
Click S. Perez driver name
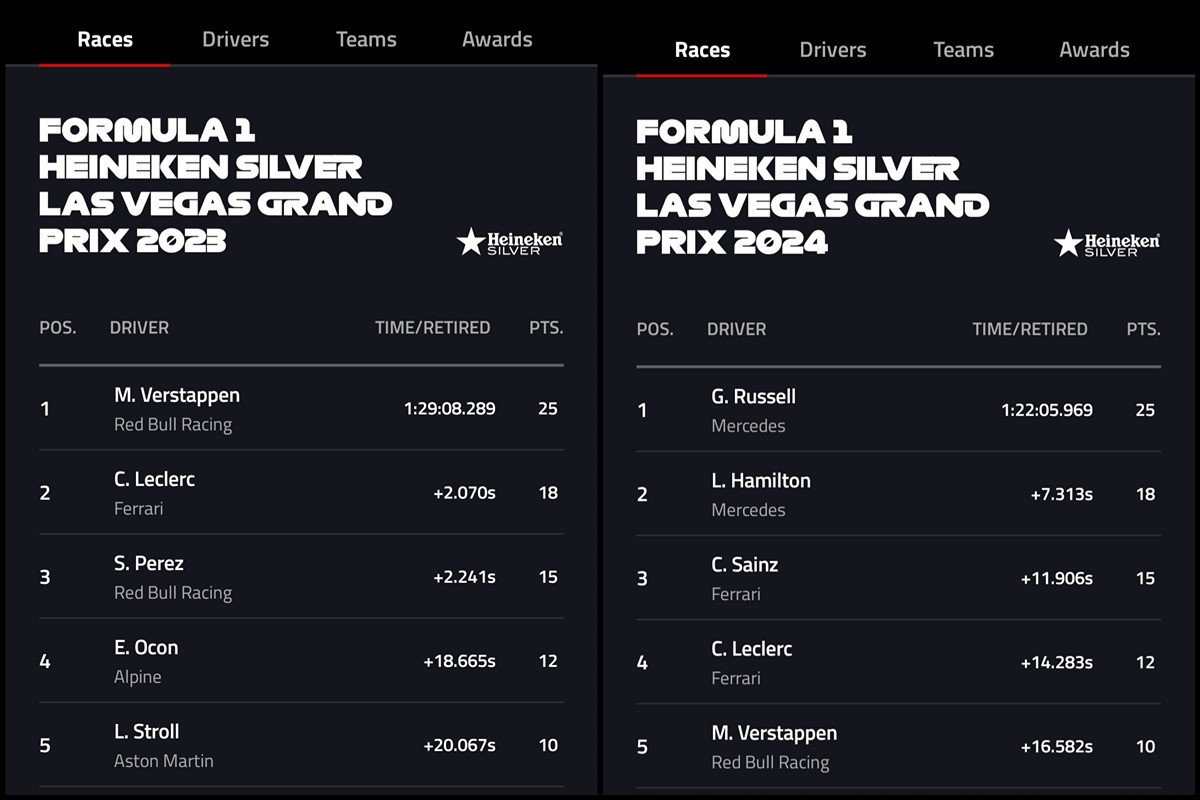tap(149, 563)
